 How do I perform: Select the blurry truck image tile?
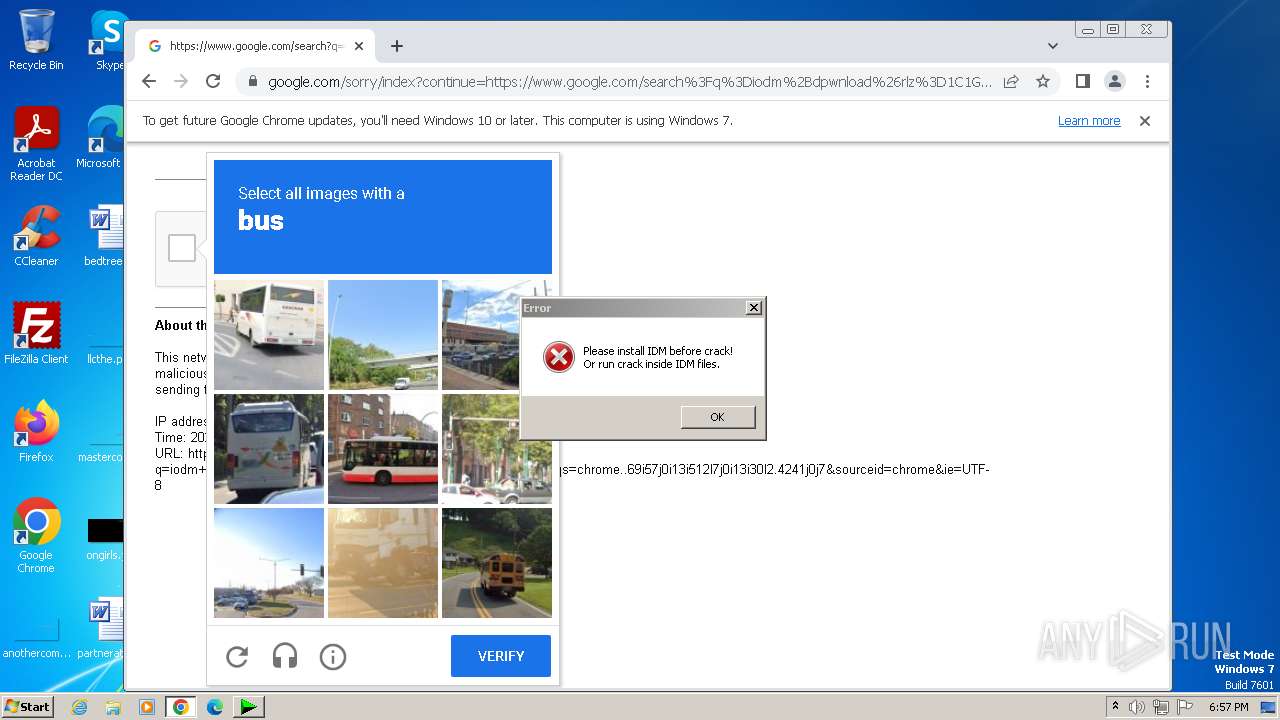click(x=383, y=563)
